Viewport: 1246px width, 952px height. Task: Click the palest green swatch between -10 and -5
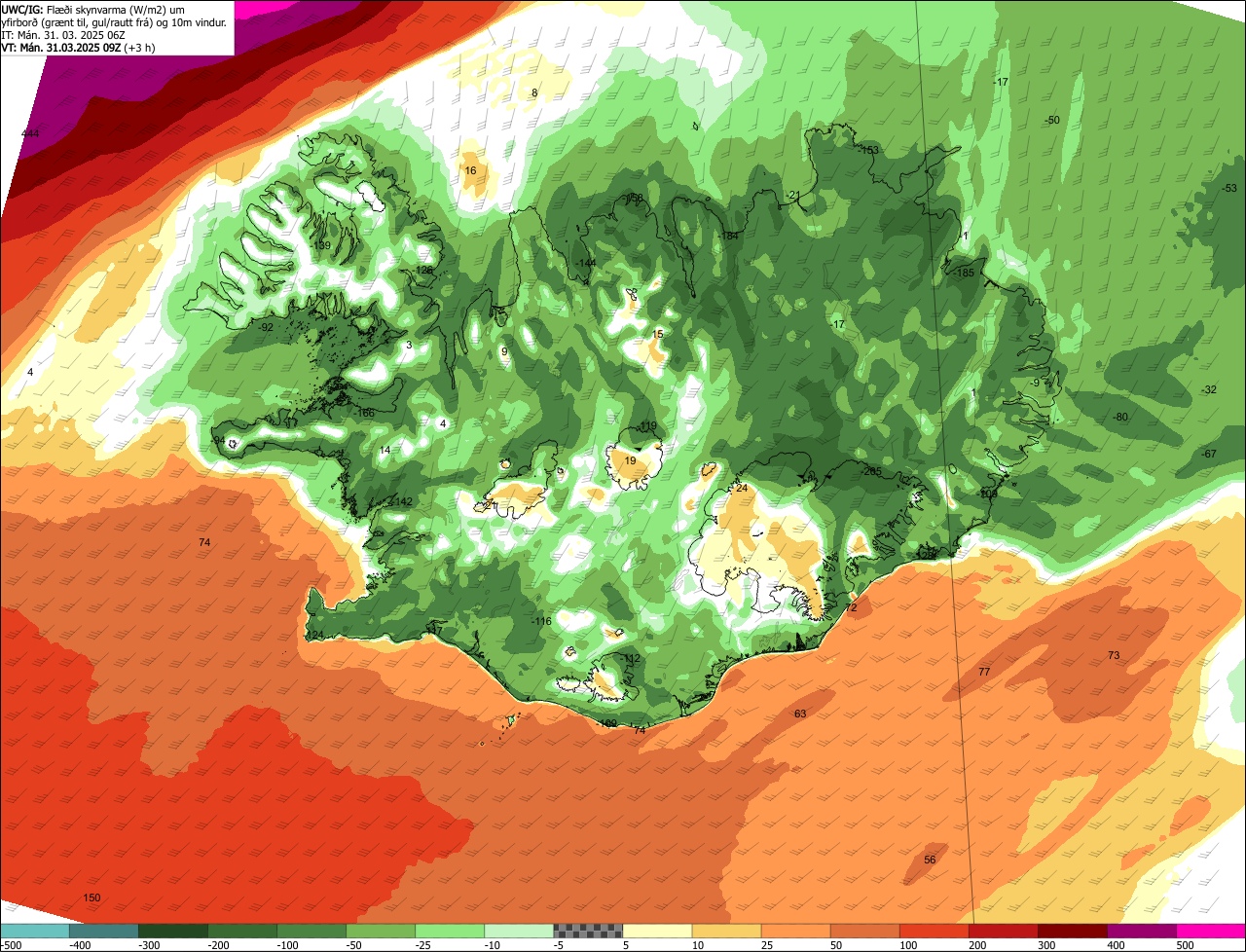click(x=519, y=931)
